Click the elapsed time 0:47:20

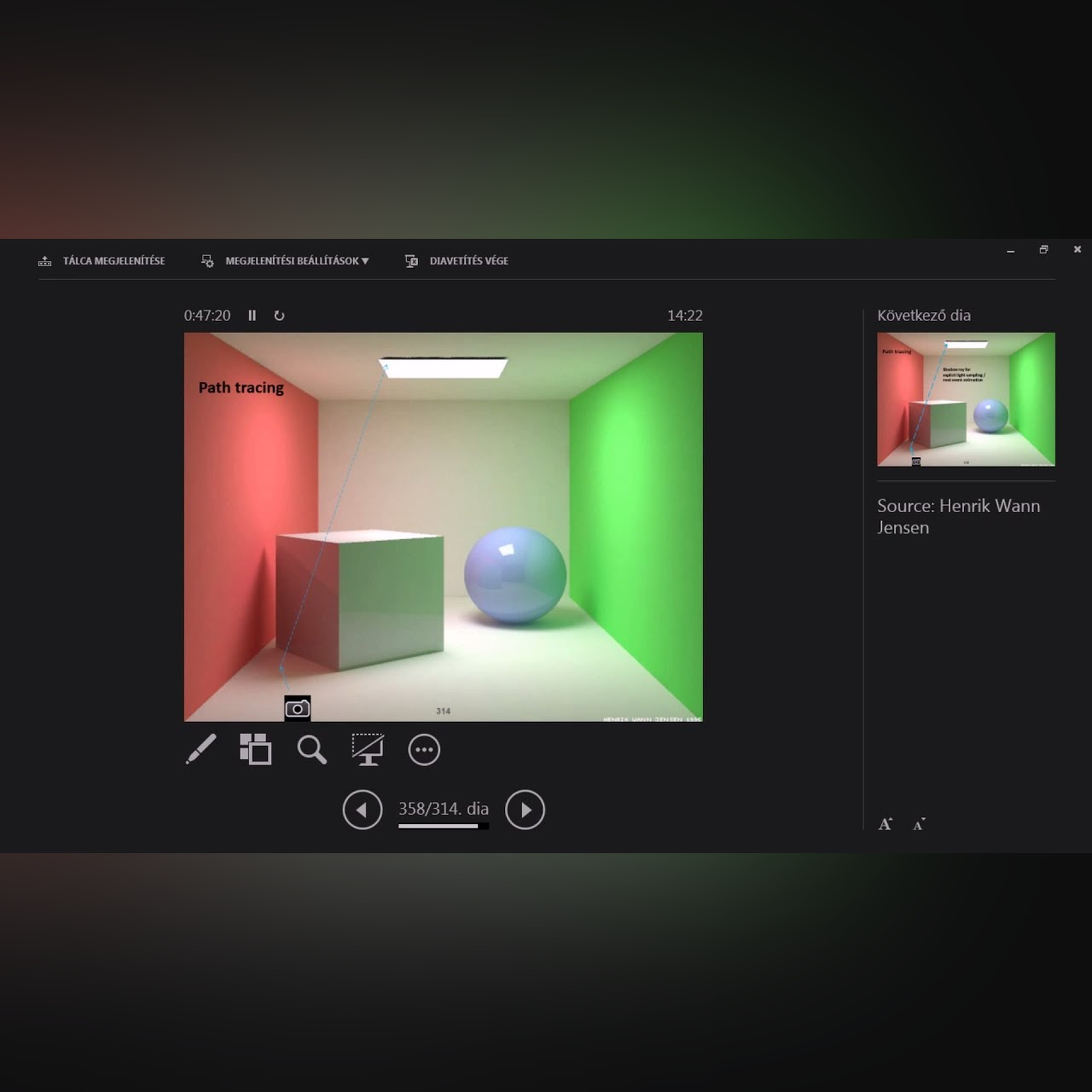207,315
